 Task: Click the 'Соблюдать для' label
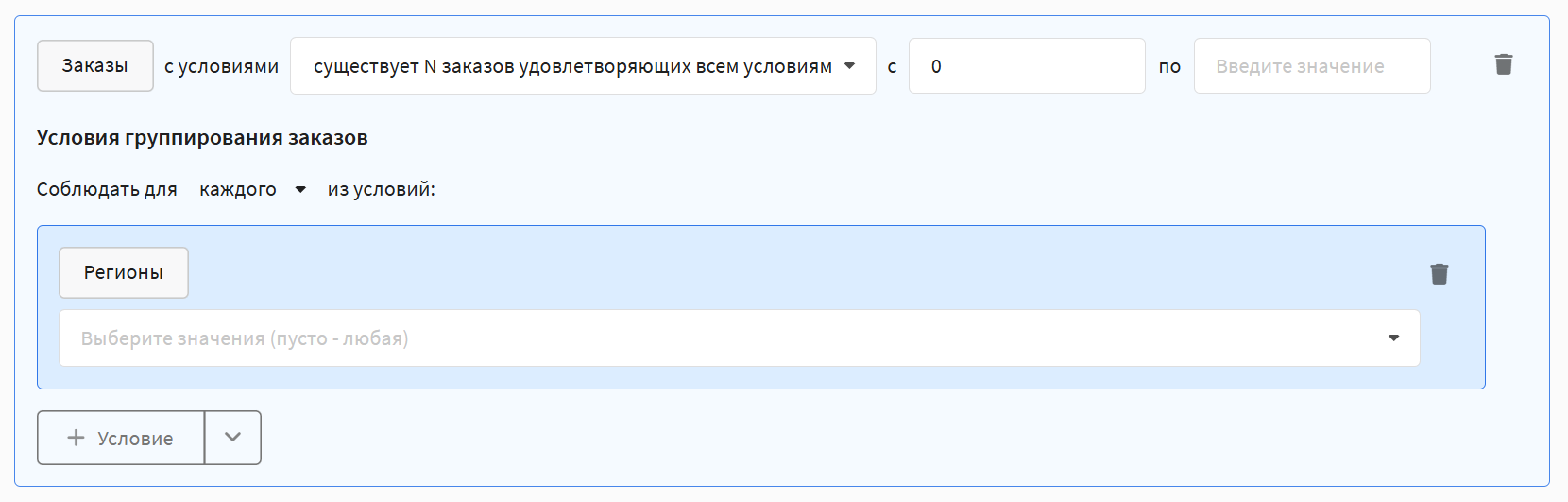click(107, 190)
